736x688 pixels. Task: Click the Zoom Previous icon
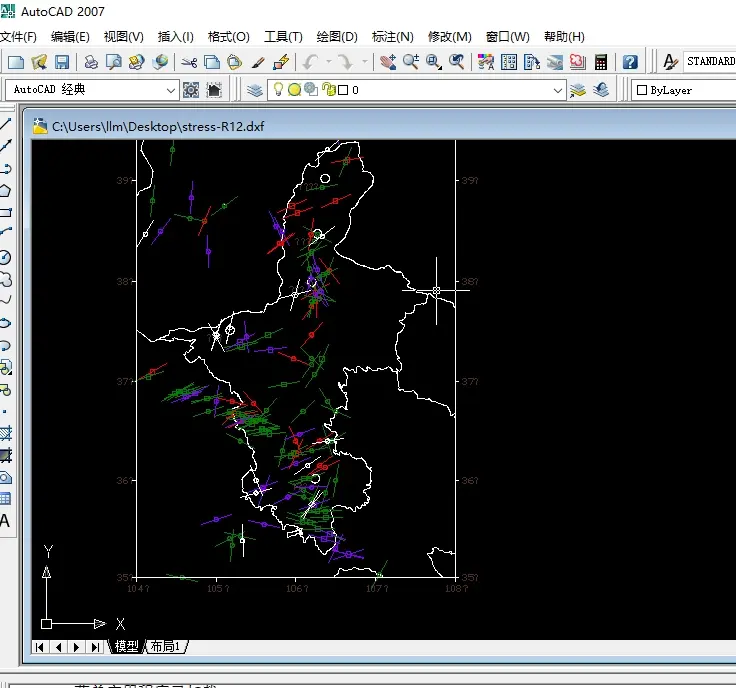tap(456, 61)
